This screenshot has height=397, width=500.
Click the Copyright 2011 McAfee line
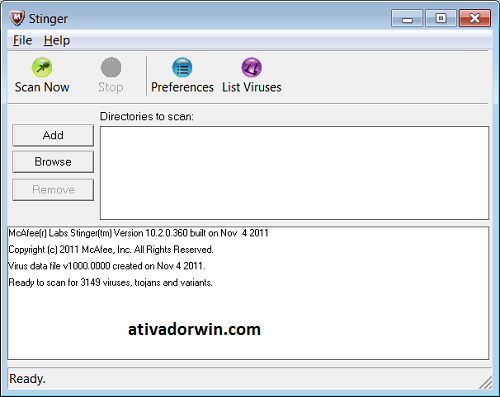coord(111,250)
